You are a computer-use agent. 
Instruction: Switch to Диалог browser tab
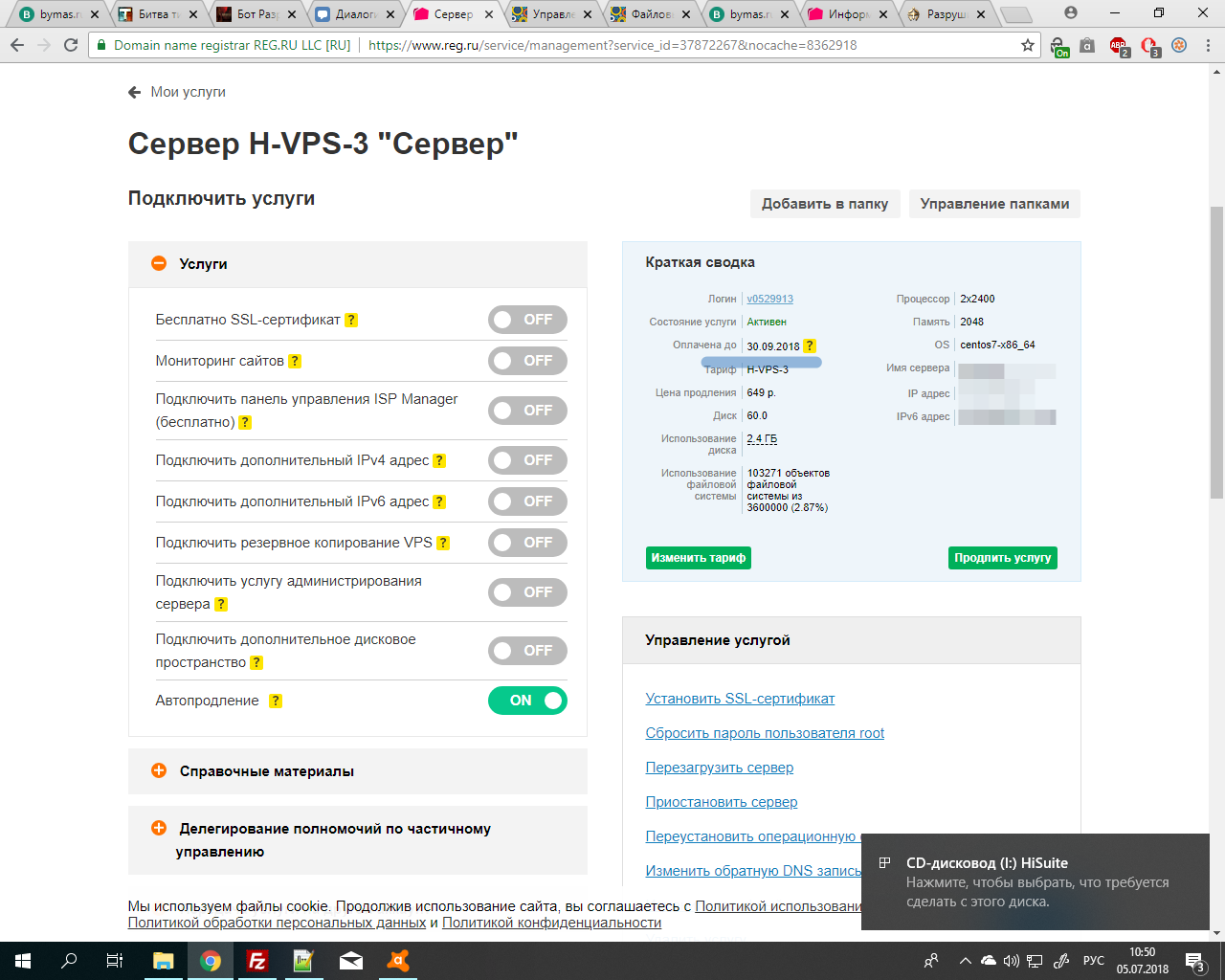pos(354,14)
